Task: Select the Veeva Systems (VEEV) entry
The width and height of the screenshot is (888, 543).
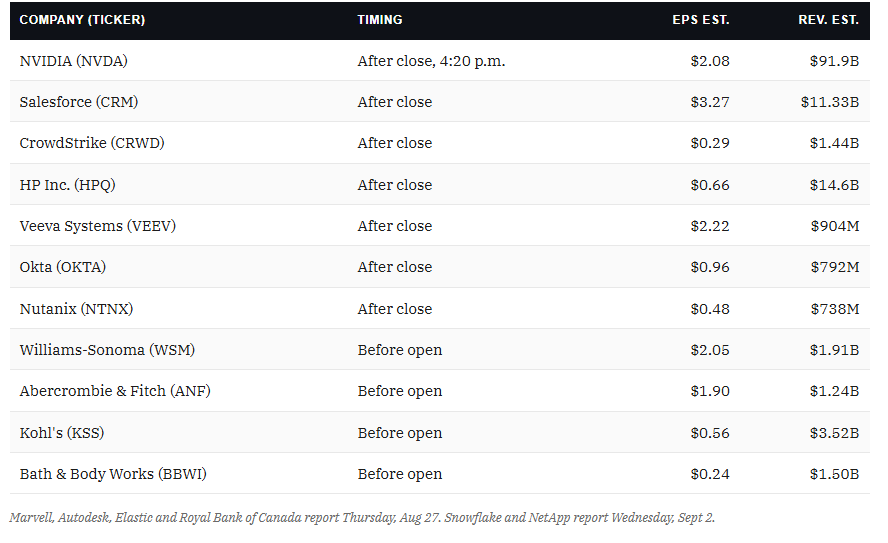Action: tap(97, 226)
